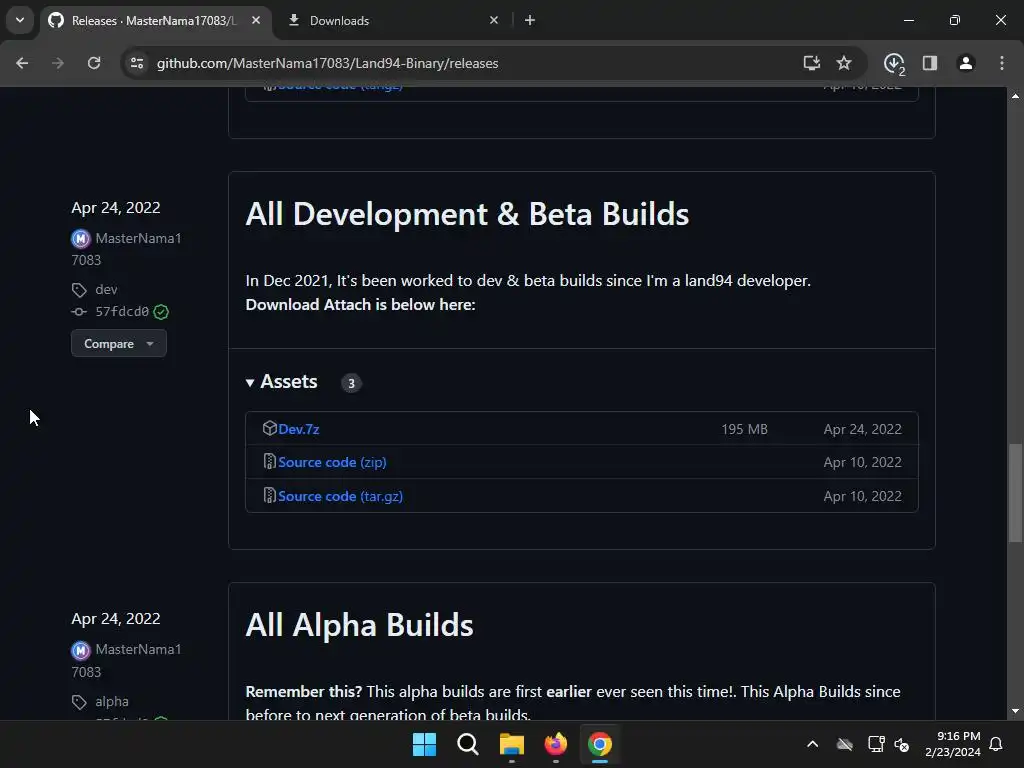Open Chrome three-dot menu
Viewport: 1024px width, 768px height.
(1002, 63)
